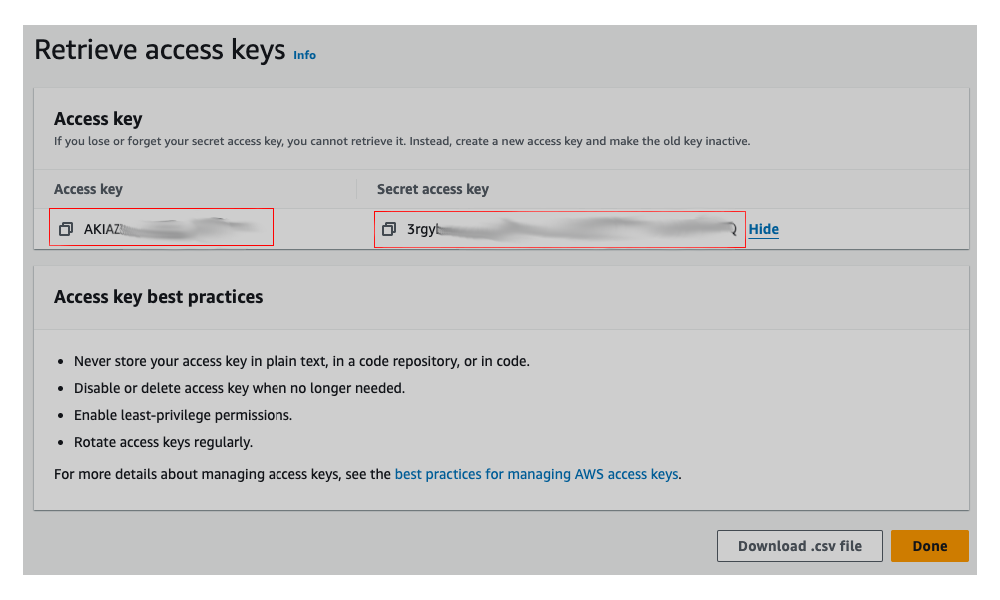Click the "If you lose or forget" description text
This screenshot has height=600, width=1000.
point(401,141)
